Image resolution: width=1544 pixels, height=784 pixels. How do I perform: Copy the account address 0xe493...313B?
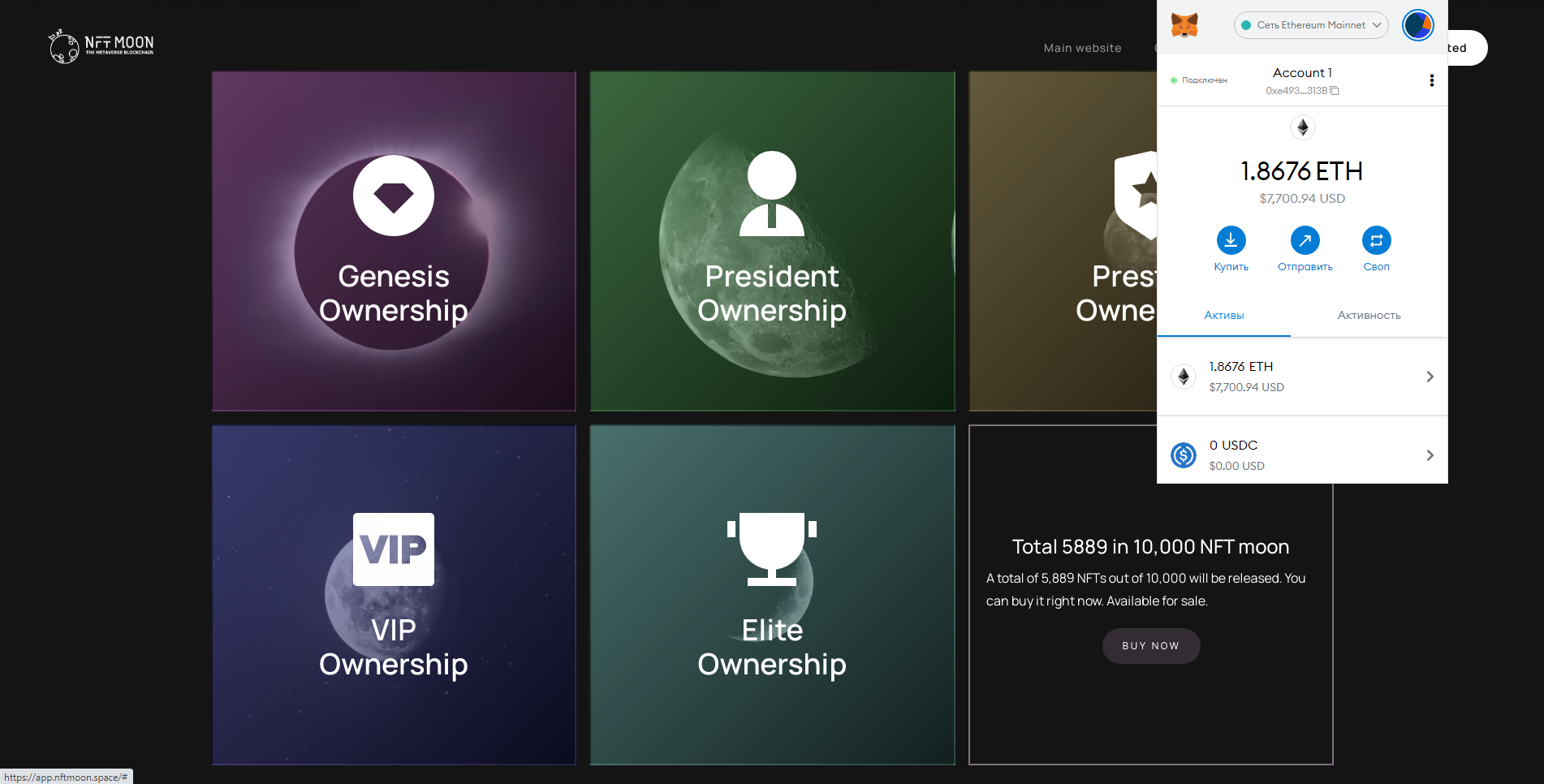click(x=1302, y=91)
